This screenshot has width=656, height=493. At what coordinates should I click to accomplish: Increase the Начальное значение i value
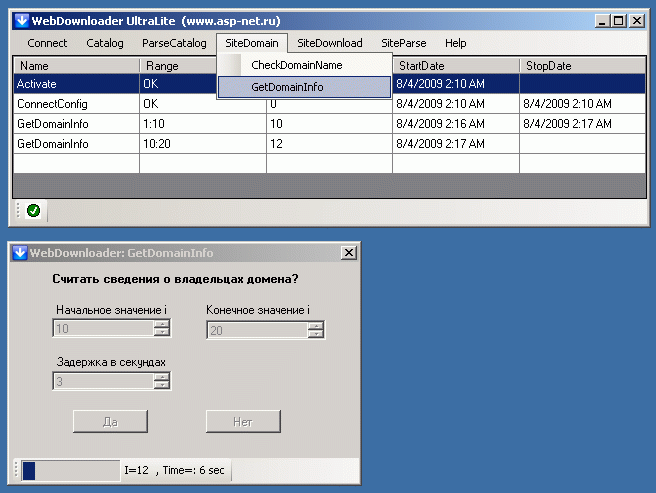[x=161, y=324]
